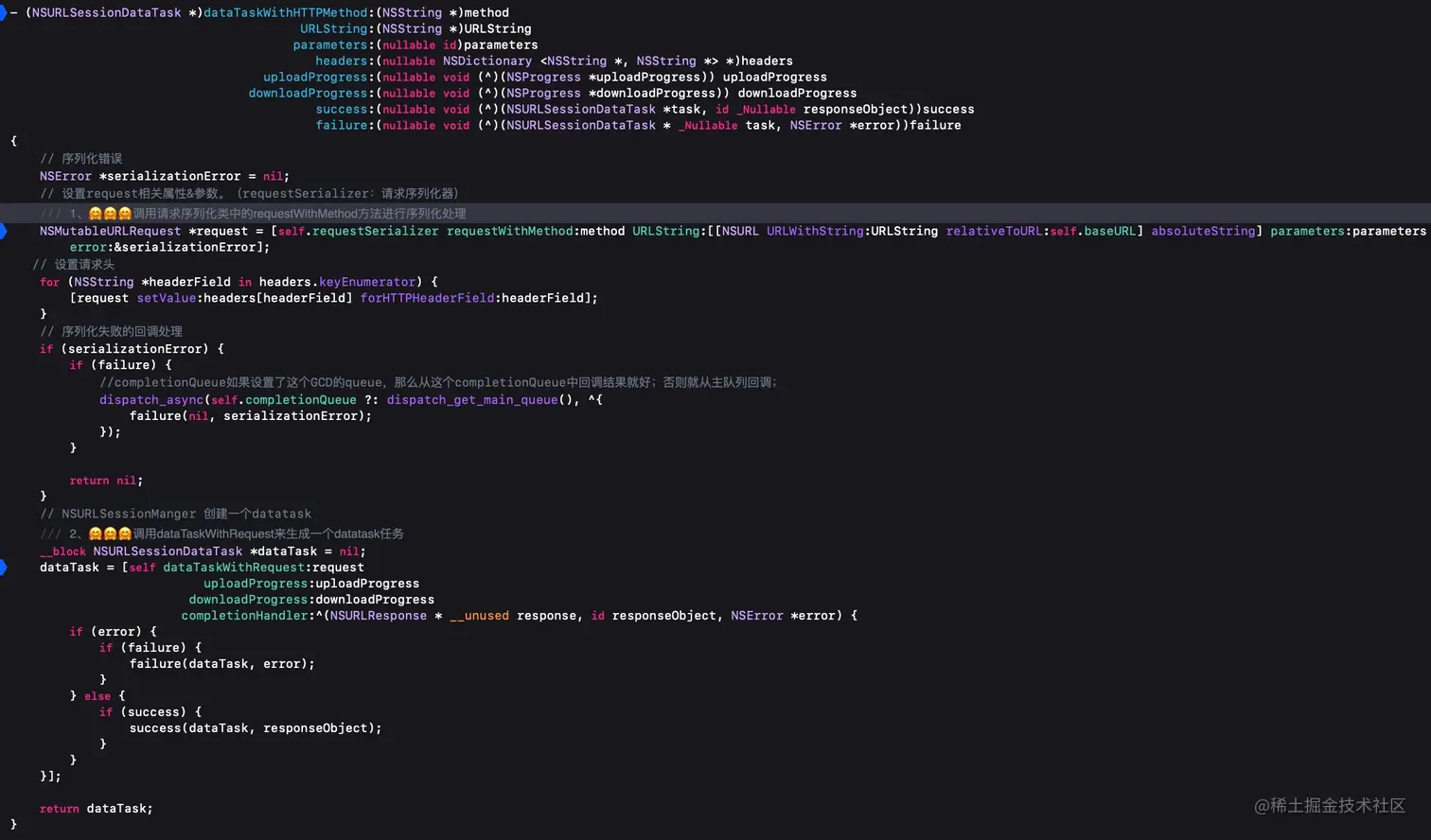Click the dataTaskWithHTTPMethod method name

pos(285,12)
